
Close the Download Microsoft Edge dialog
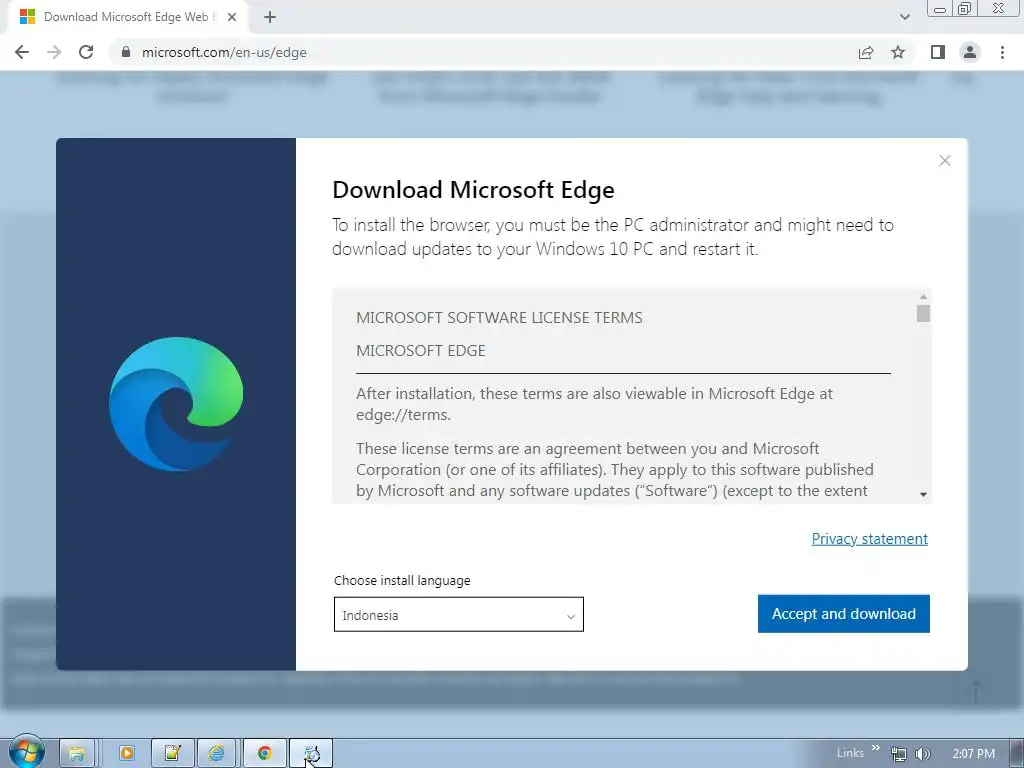click(x=944, y=161)
